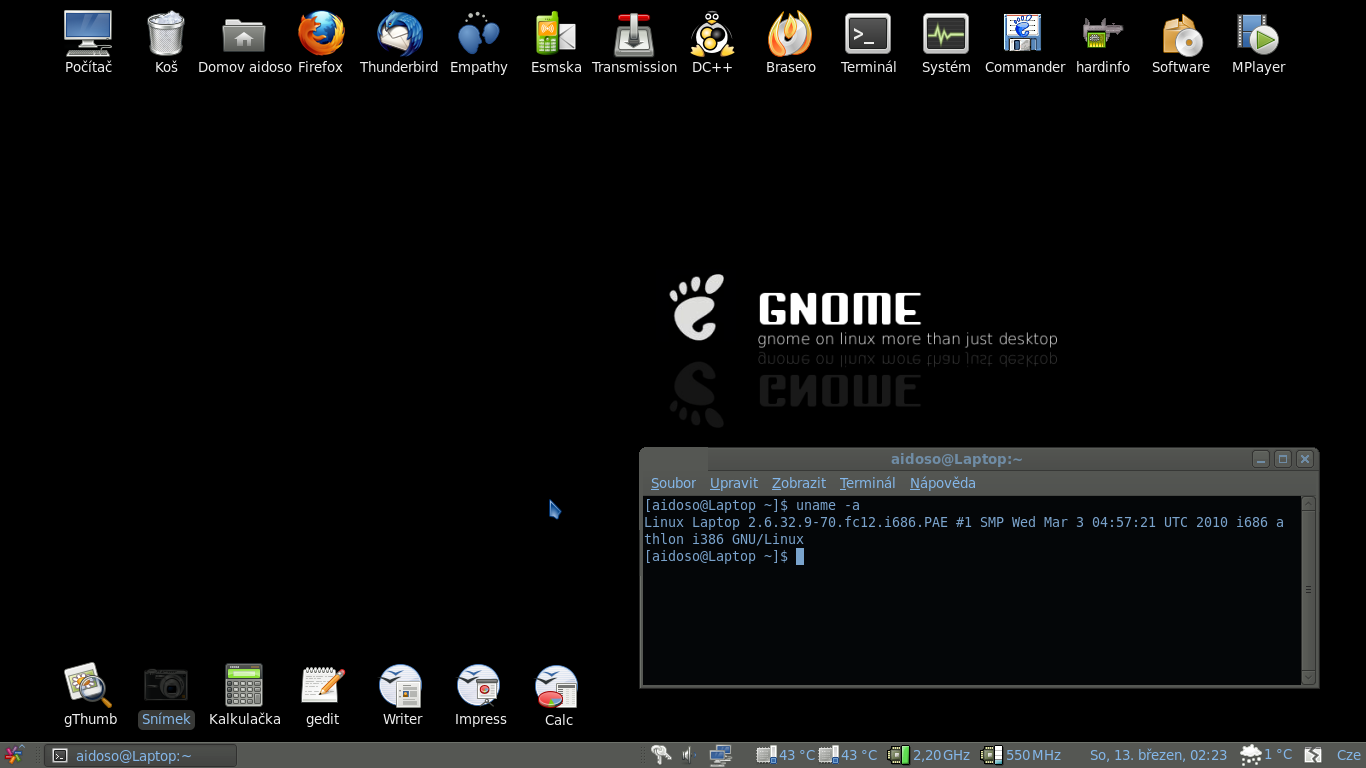Click the terminal scrollbar down arrow
The width and height of the screenshot is (1366, 768).
point(1308,677)
